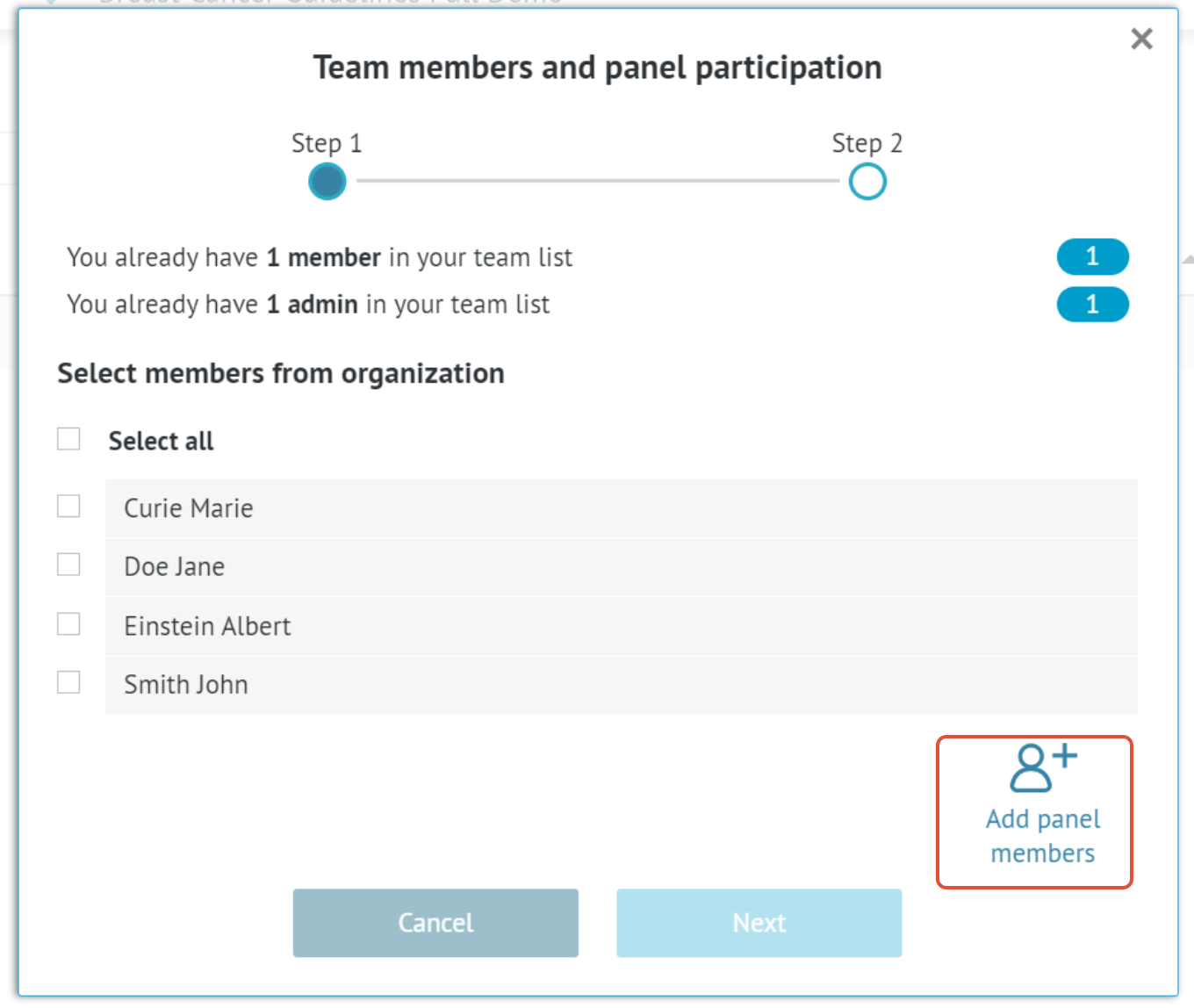Click the member count badge showing 1
Image resolution: width=1194 pixels, height=1008 pixels.
(x=1092, y=256)
